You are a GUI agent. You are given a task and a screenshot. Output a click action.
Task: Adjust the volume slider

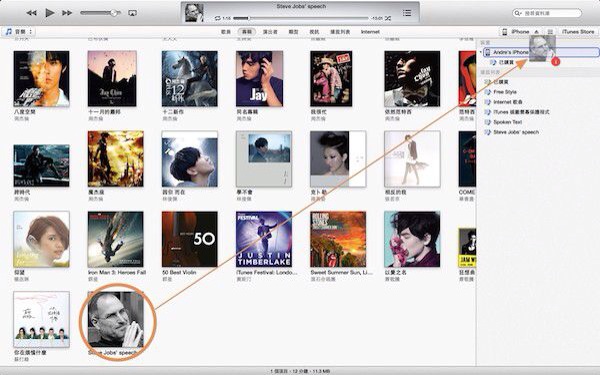coord(100,13)
